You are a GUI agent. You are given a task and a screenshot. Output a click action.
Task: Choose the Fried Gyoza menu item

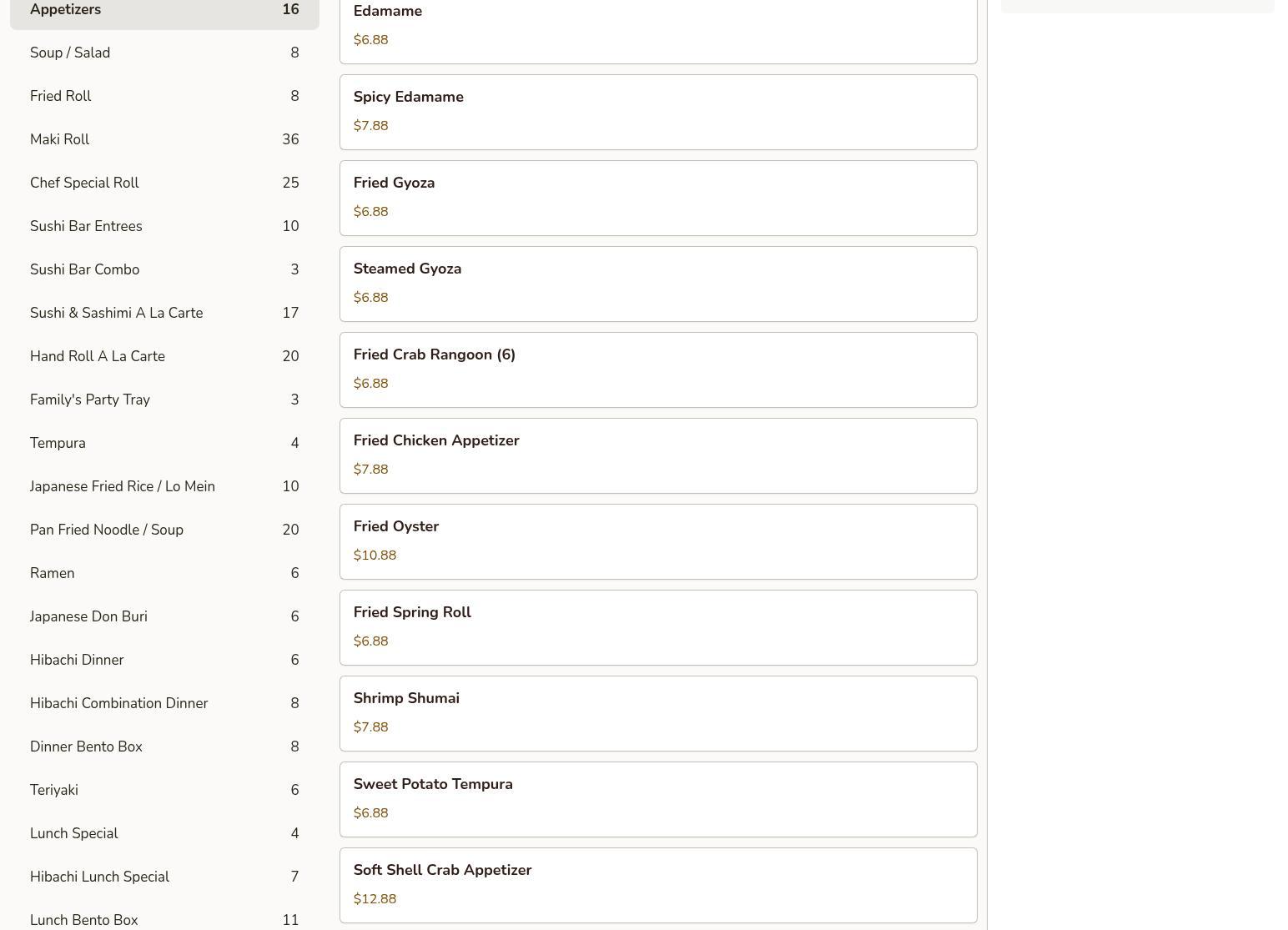click(x=658, y=198)
